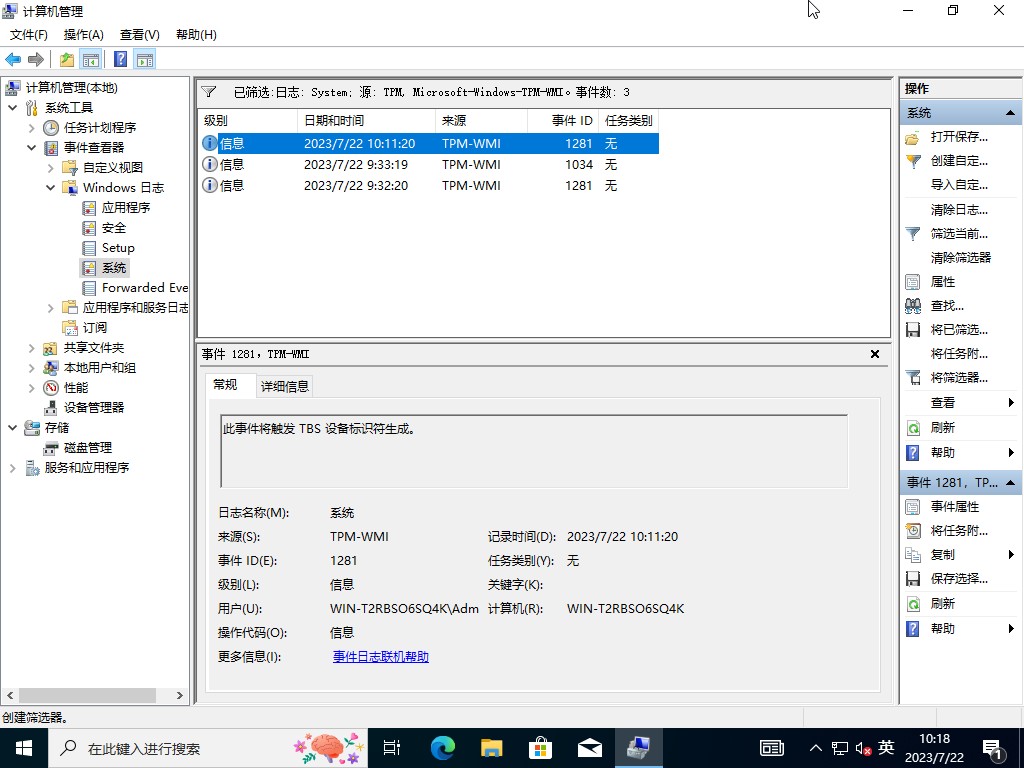This screenshot has height=768, width=1024.
Task: Open 共享文件夹 node
Action: pyautogui.click(x=93, y=348)
